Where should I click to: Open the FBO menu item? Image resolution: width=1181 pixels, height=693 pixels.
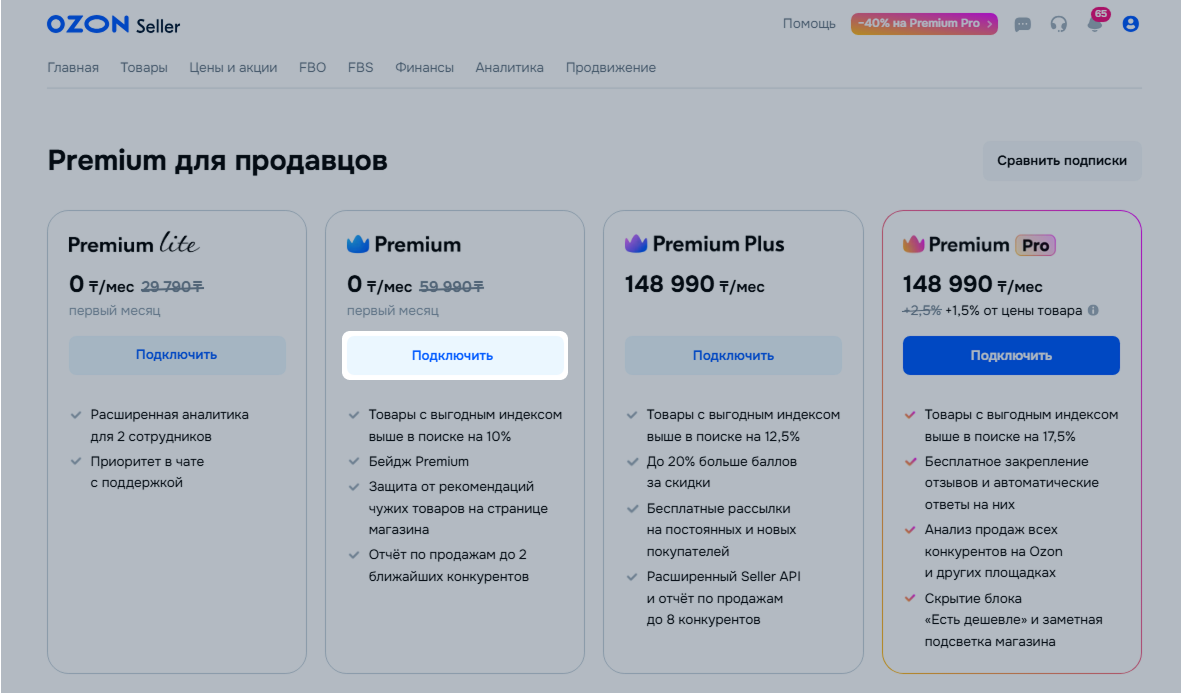coord(312,68)
